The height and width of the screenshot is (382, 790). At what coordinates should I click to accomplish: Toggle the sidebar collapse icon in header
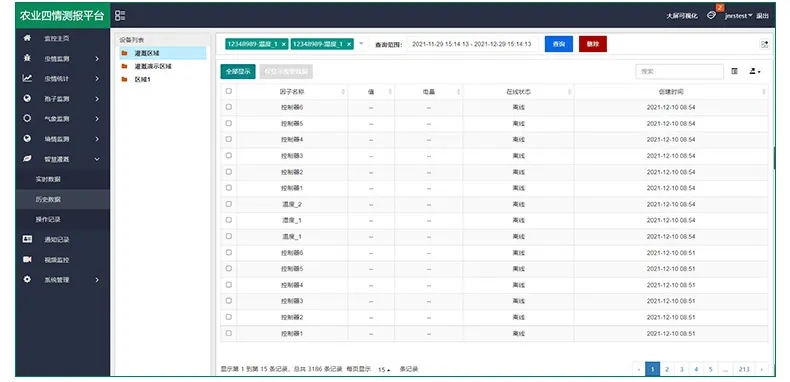coord(120,16)
